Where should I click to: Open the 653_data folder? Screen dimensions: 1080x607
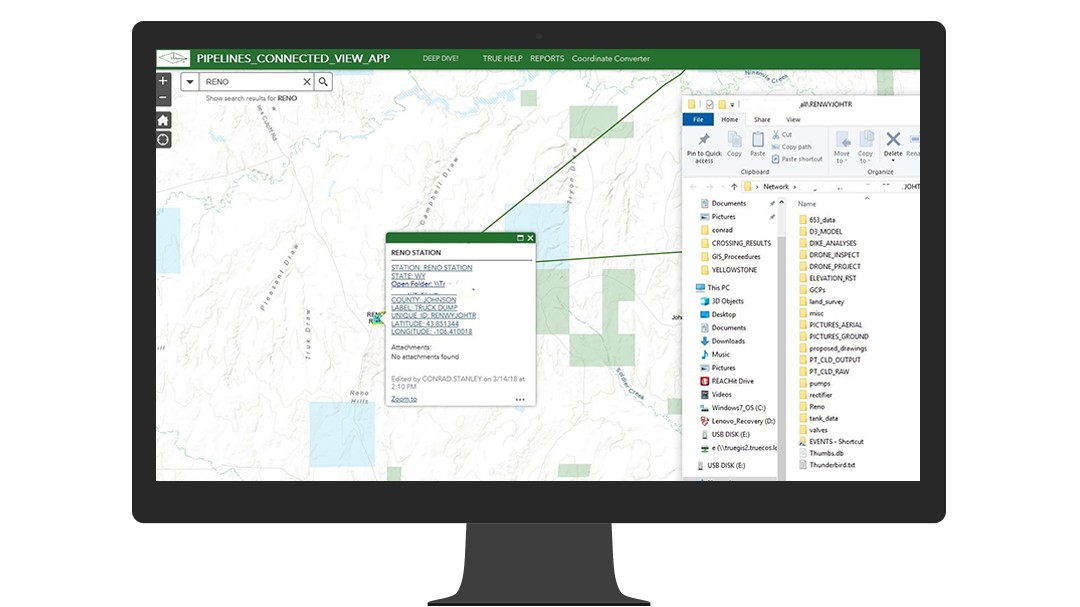click(x=822, y=220)
